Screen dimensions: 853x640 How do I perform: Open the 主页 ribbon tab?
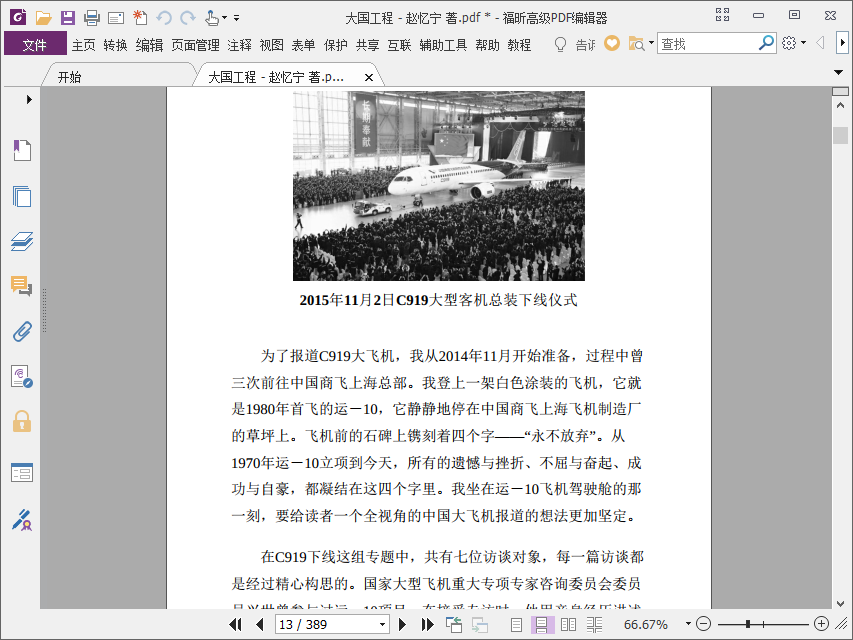pos(84,45)
